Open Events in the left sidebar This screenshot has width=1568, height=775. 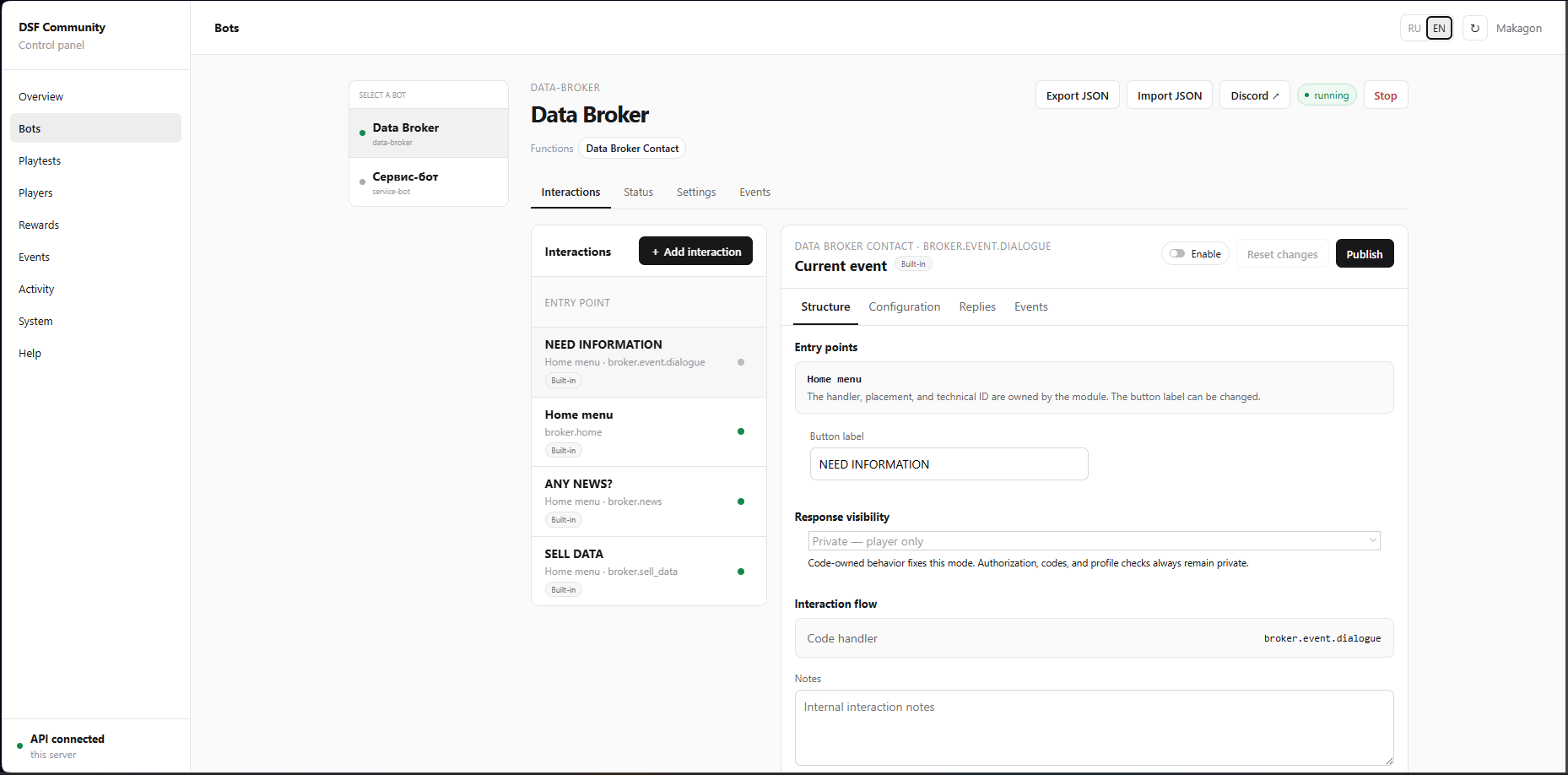pos(95,257)
